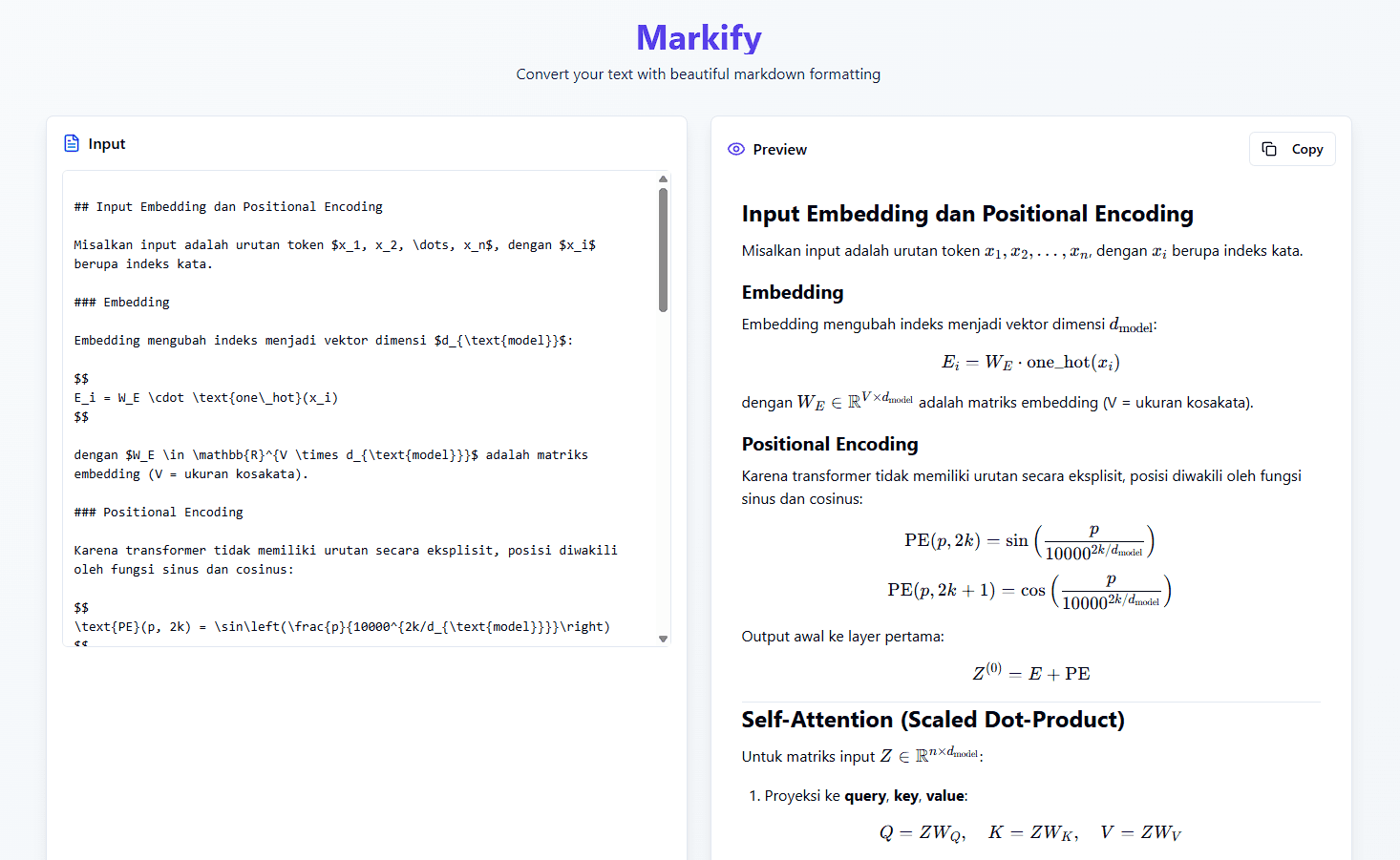
Task: Click the 'Untuk matriks input Z' paragraph
Action: pyautogui.click(x=862, y=755)
